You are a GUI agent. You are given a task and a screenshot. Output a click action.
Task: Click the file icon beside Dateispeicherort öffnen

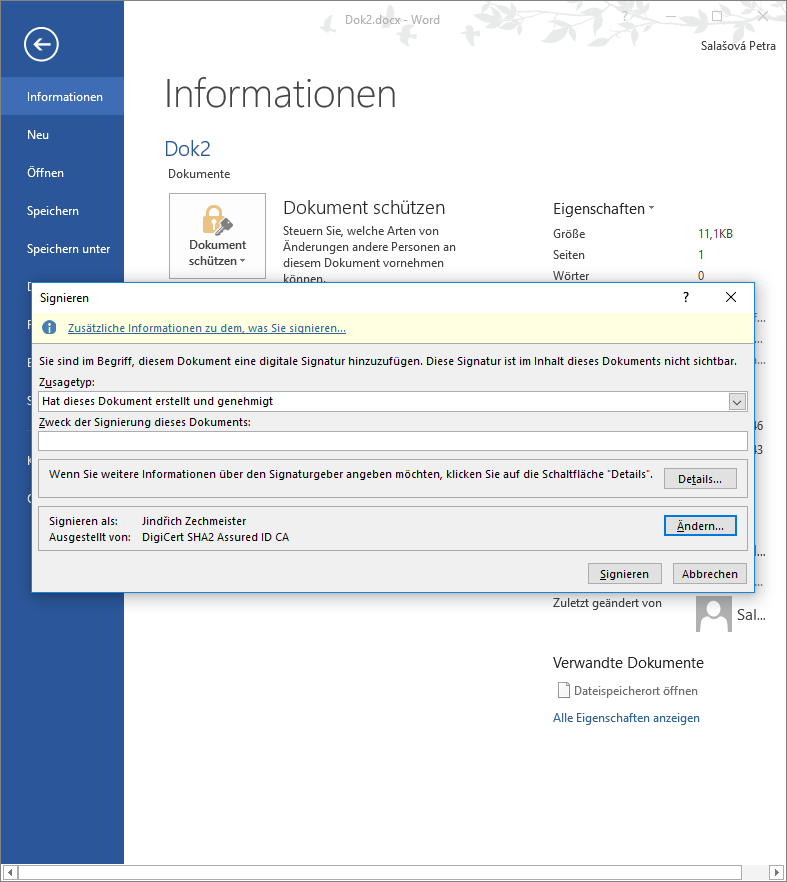(563, 690)
